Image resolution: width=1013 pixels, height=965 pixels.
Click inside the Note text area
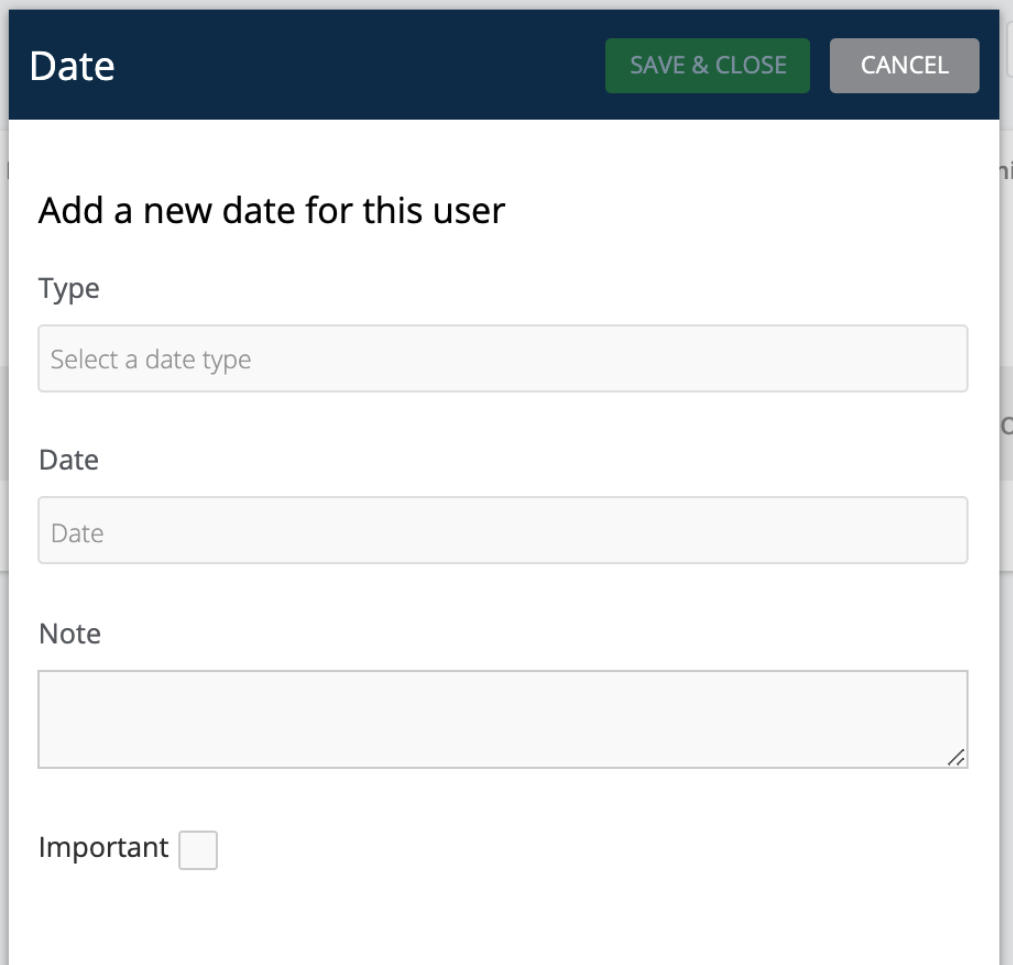(503, 720)
